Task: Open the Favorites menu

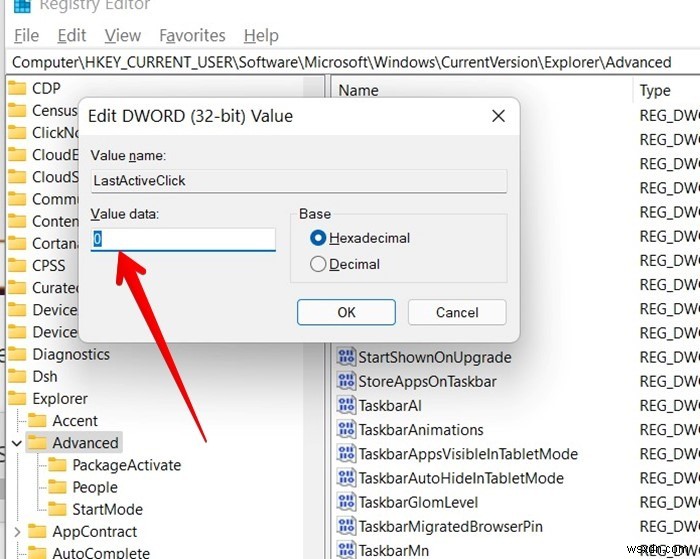Action: [192, 35]
